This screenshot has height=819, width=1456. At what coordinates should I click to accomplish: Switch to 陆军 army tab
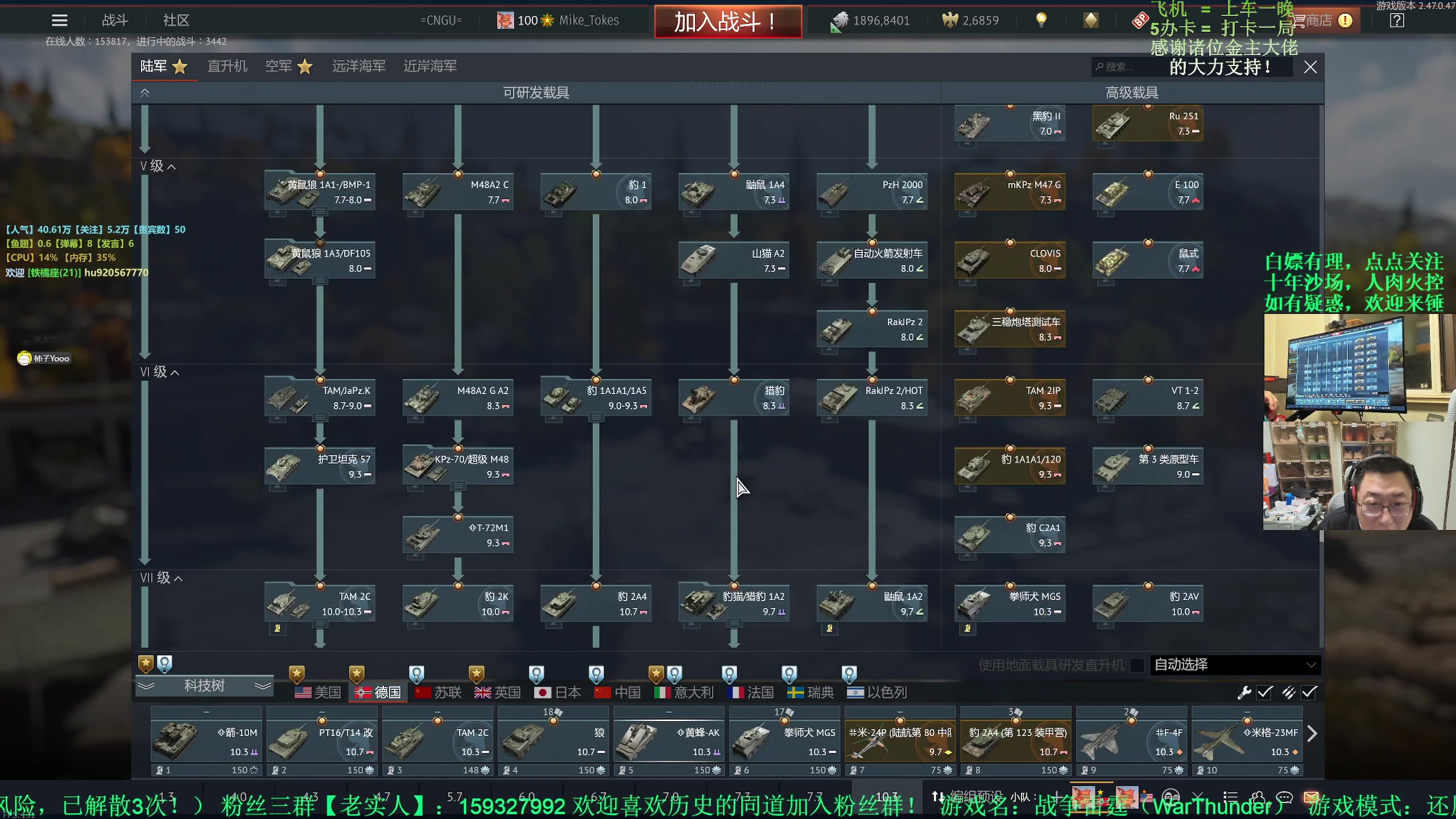(x=164, y=67)
